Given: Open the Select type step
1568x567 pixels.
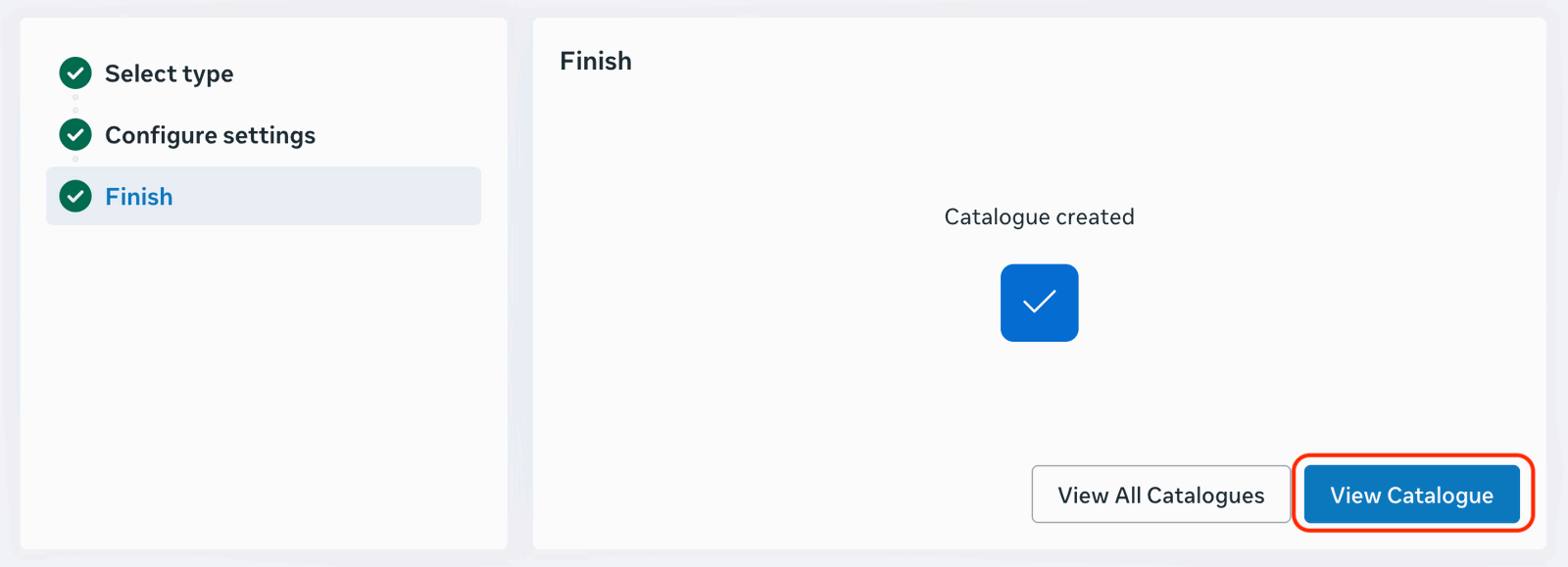Looking at the screenshot, I should tap(169, 74).
